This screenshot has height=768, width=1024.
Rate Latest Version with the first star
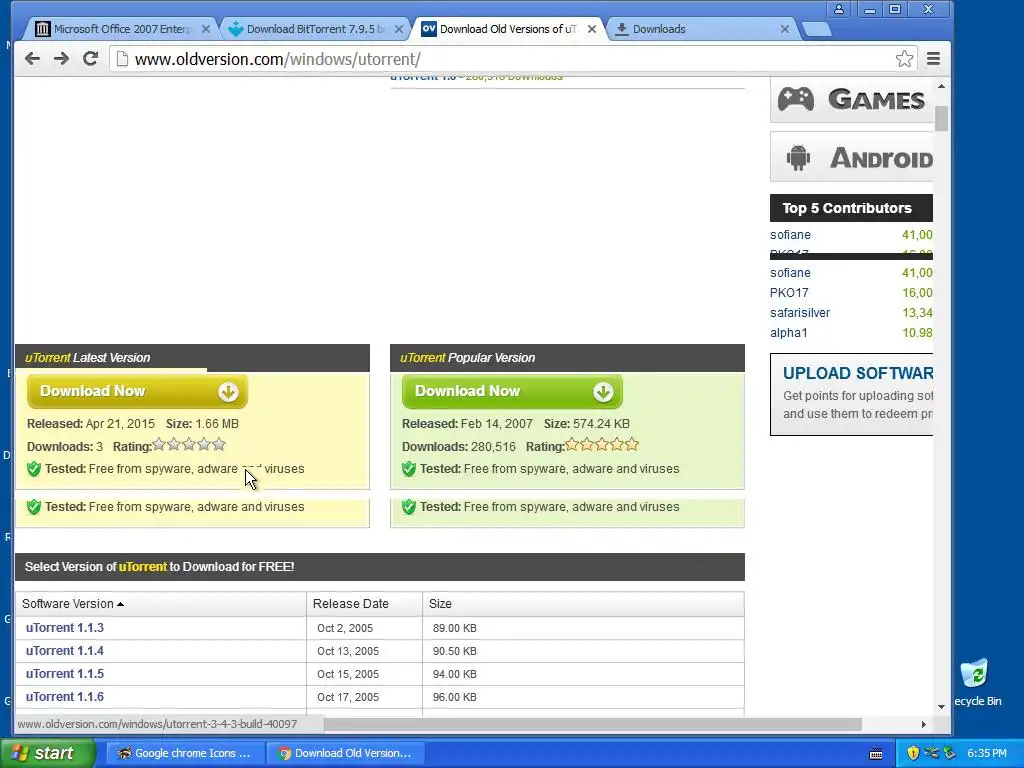[x=159, y=445]
